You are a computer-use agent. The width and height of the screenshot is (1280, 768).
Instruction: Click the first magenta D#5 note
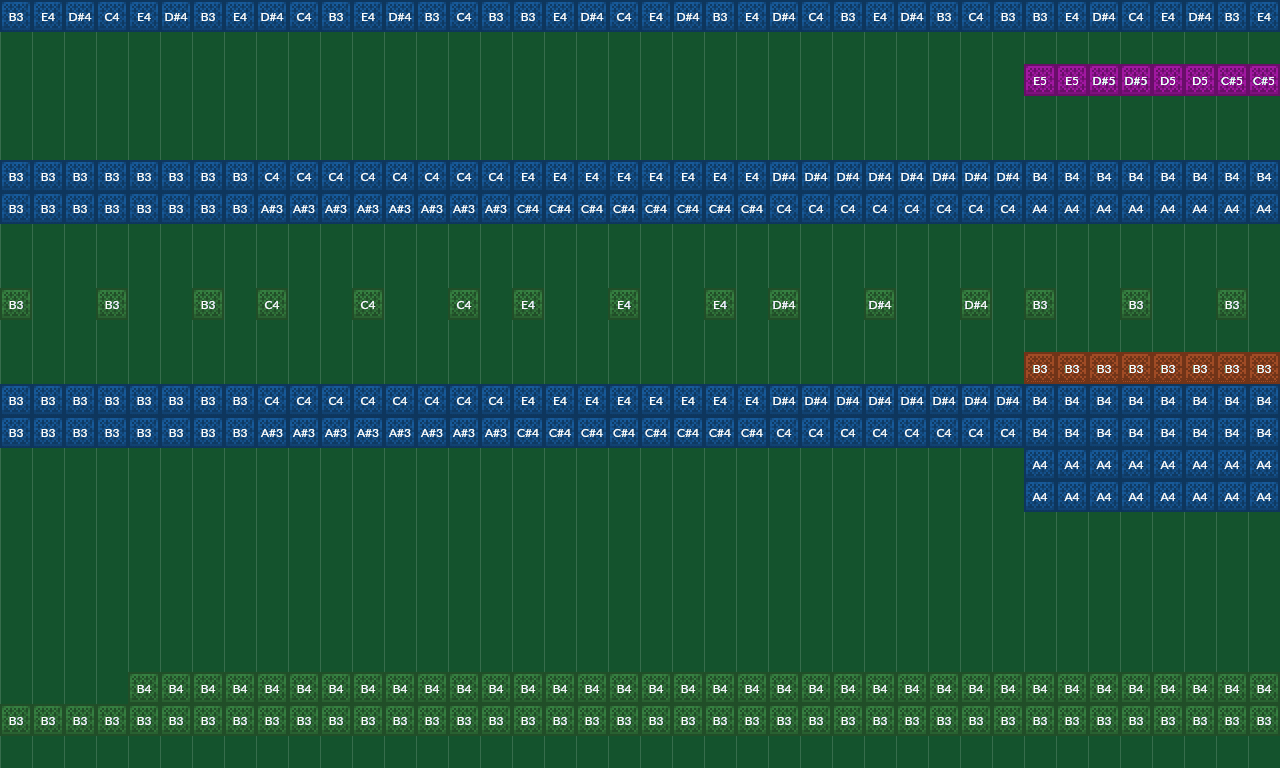[x=1104, y=81]
